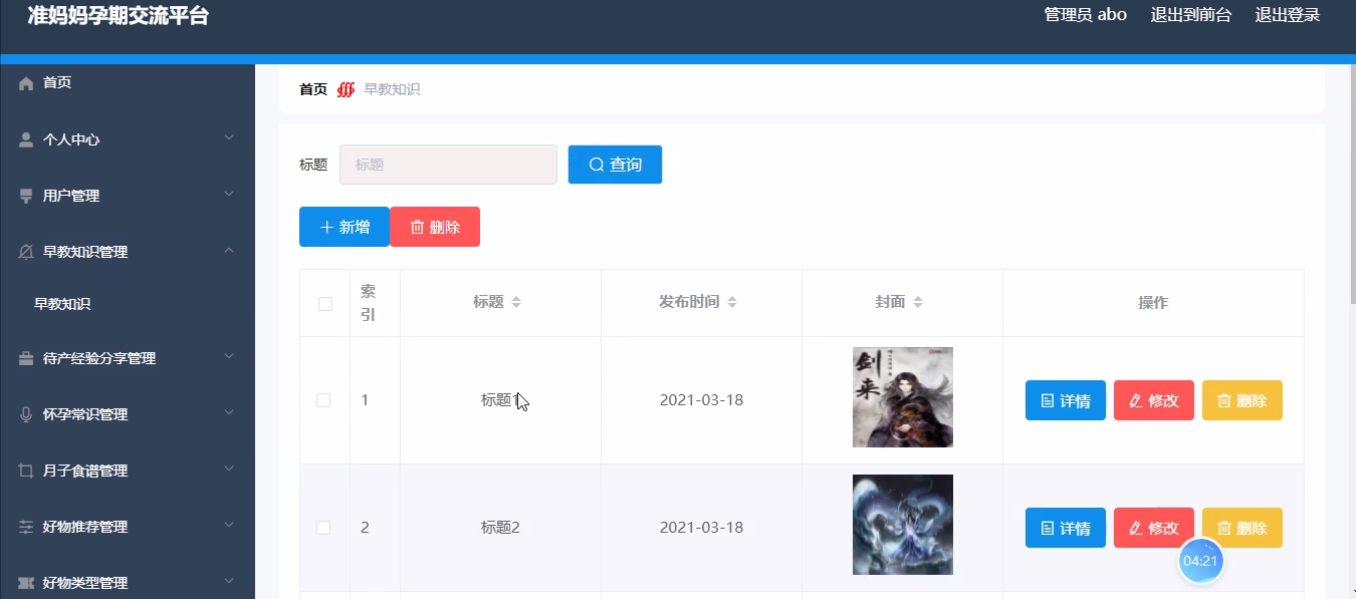Click the 管理员 abo text in header
The width and height of the screenshot is (1356, 599).
[1085, 15]
